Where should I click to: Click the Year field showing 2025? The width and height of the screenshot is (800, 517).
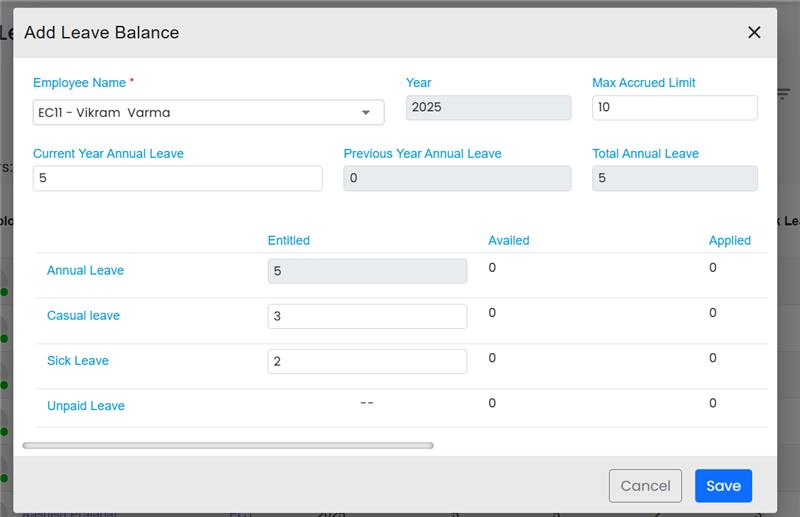click(x=488, y=108)
